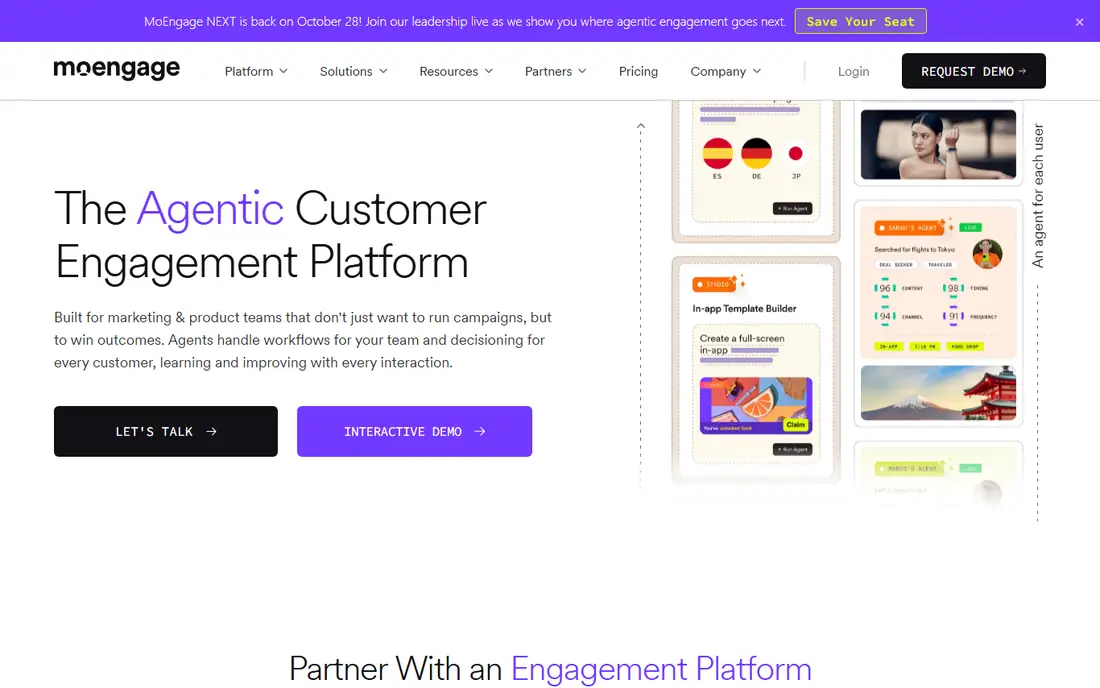Click the woman with smartwatch photo
1100x688 pixels.
click(938, 144)
